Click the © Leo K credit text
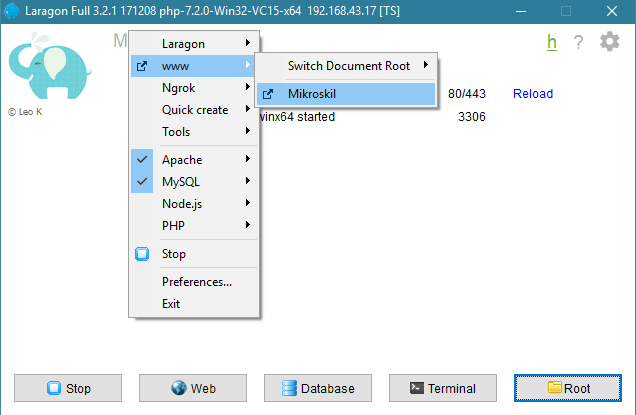The height and width of the screenshot is (415, 636). coord(25,112)
